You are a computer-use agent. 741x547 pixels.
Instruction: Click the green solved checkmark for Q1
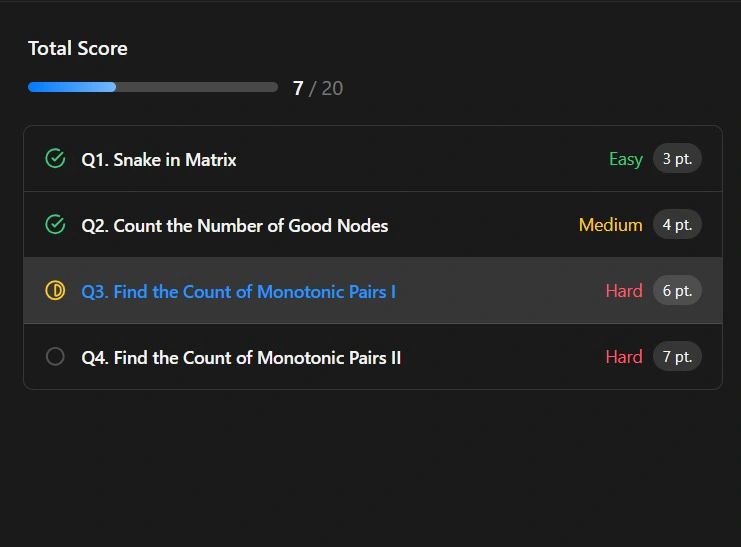[55, 159]
